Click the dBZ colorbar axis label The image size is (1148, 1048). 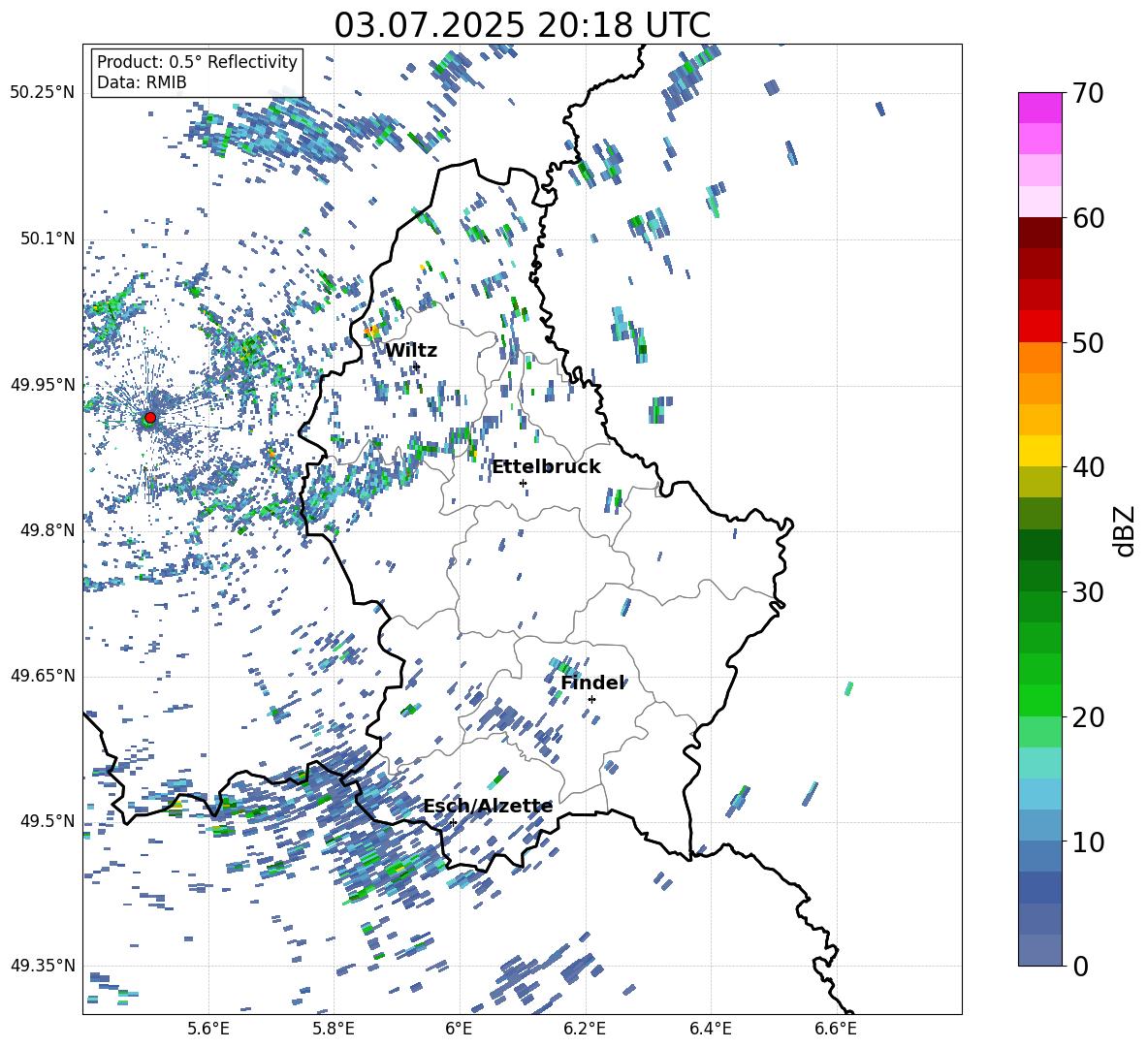(x=1126, y=530)
